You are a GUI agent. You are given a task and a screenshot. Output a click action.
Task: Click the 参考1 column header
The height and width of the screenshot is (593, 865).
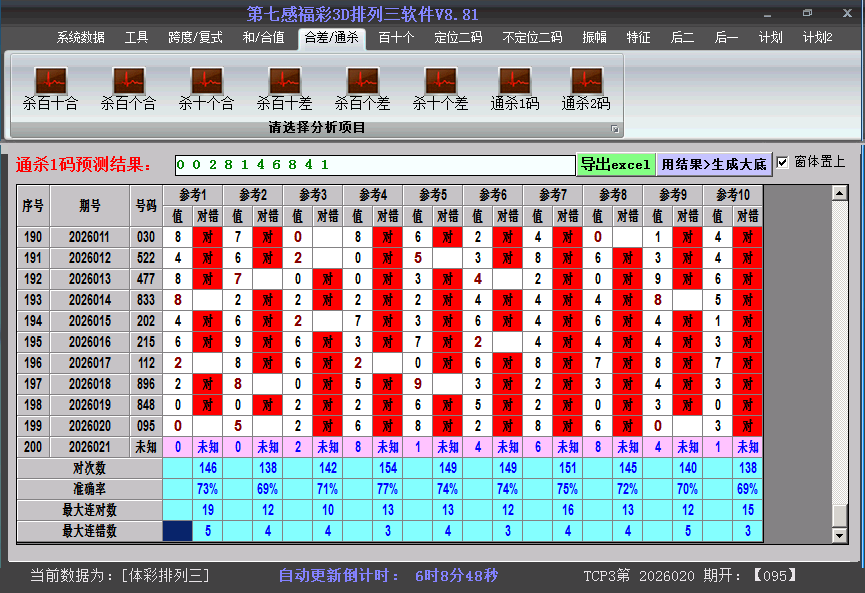coord(192,194)
